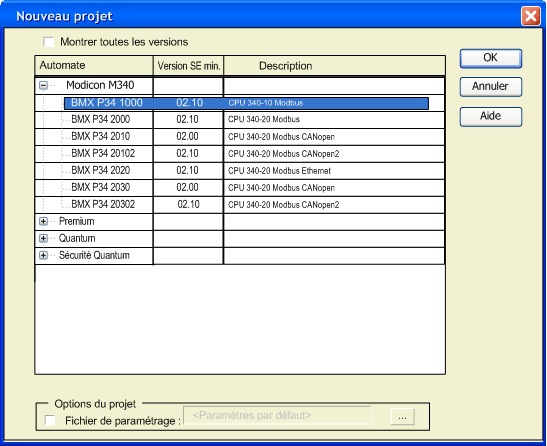Enable Montrer toutes les versions checkbox
Screen dimensions: 547x446
[48, 42]
